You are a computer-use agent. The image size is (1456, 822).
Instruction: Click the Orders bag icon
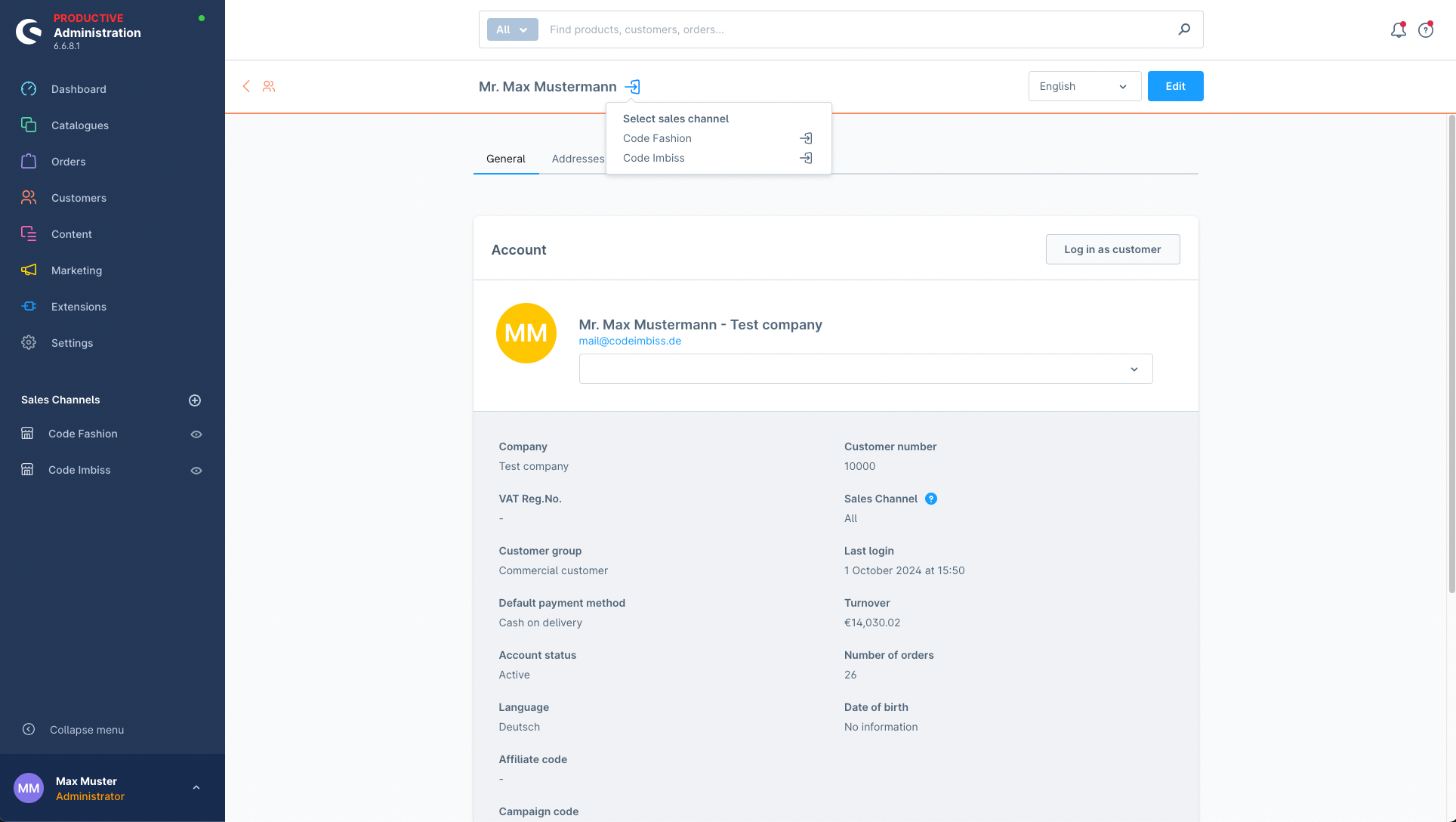click(x=29, y=162)
